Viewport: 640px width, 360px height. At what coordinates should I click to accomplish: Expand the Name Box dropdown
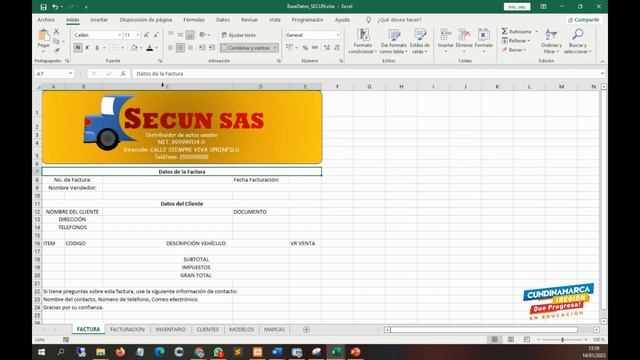[x=70, y=73]
